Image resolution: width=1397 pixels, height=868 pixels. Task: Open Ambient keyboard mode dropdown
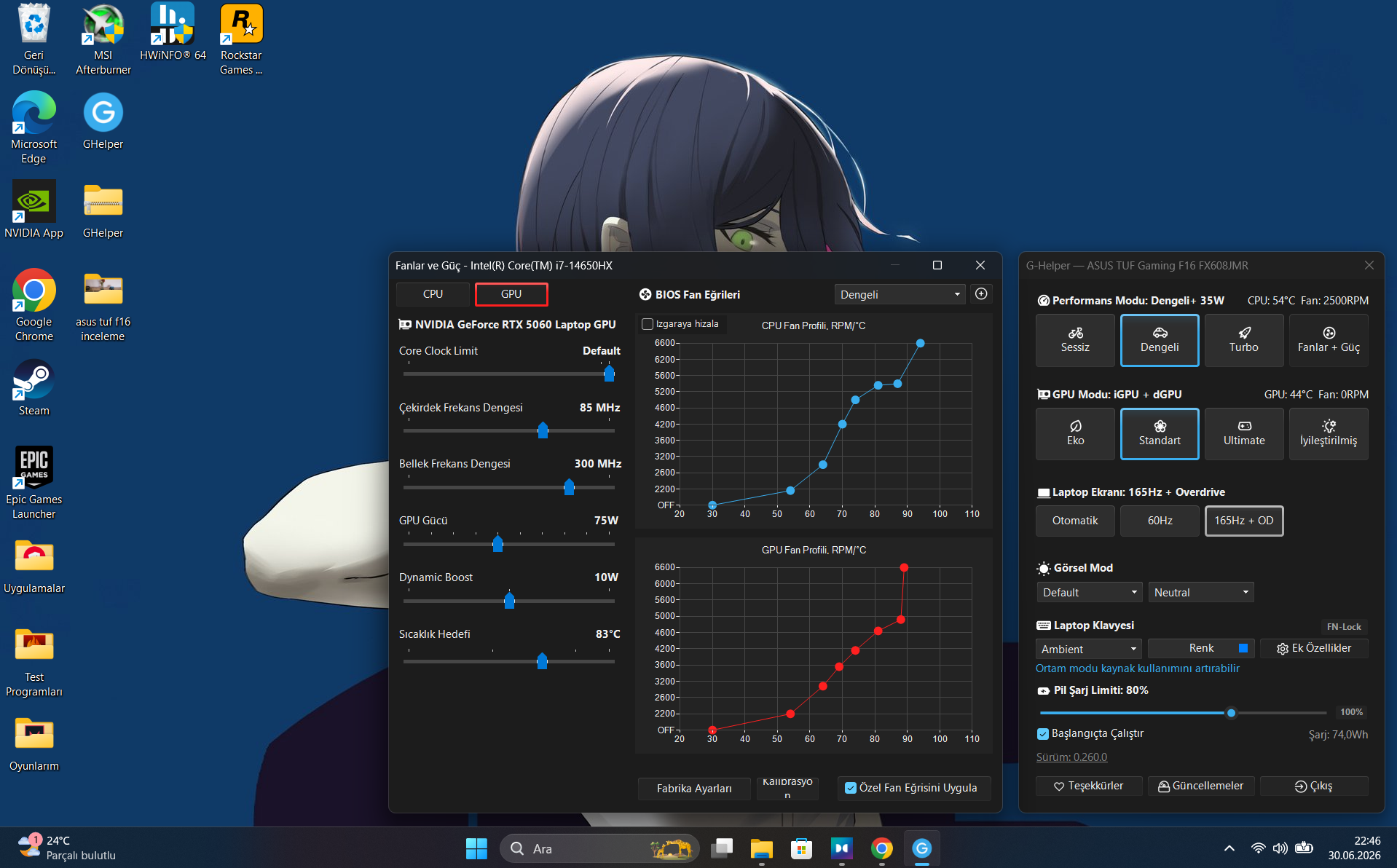click(1088, 649)
